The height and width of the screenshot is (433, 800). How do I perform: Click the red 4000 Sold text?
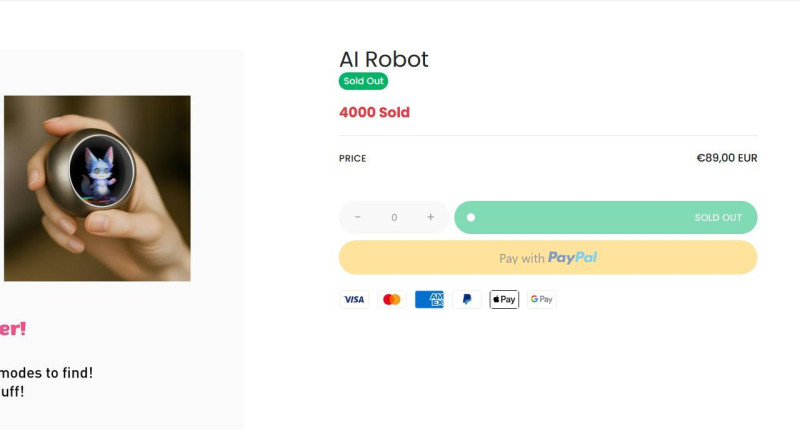[374, 112]
